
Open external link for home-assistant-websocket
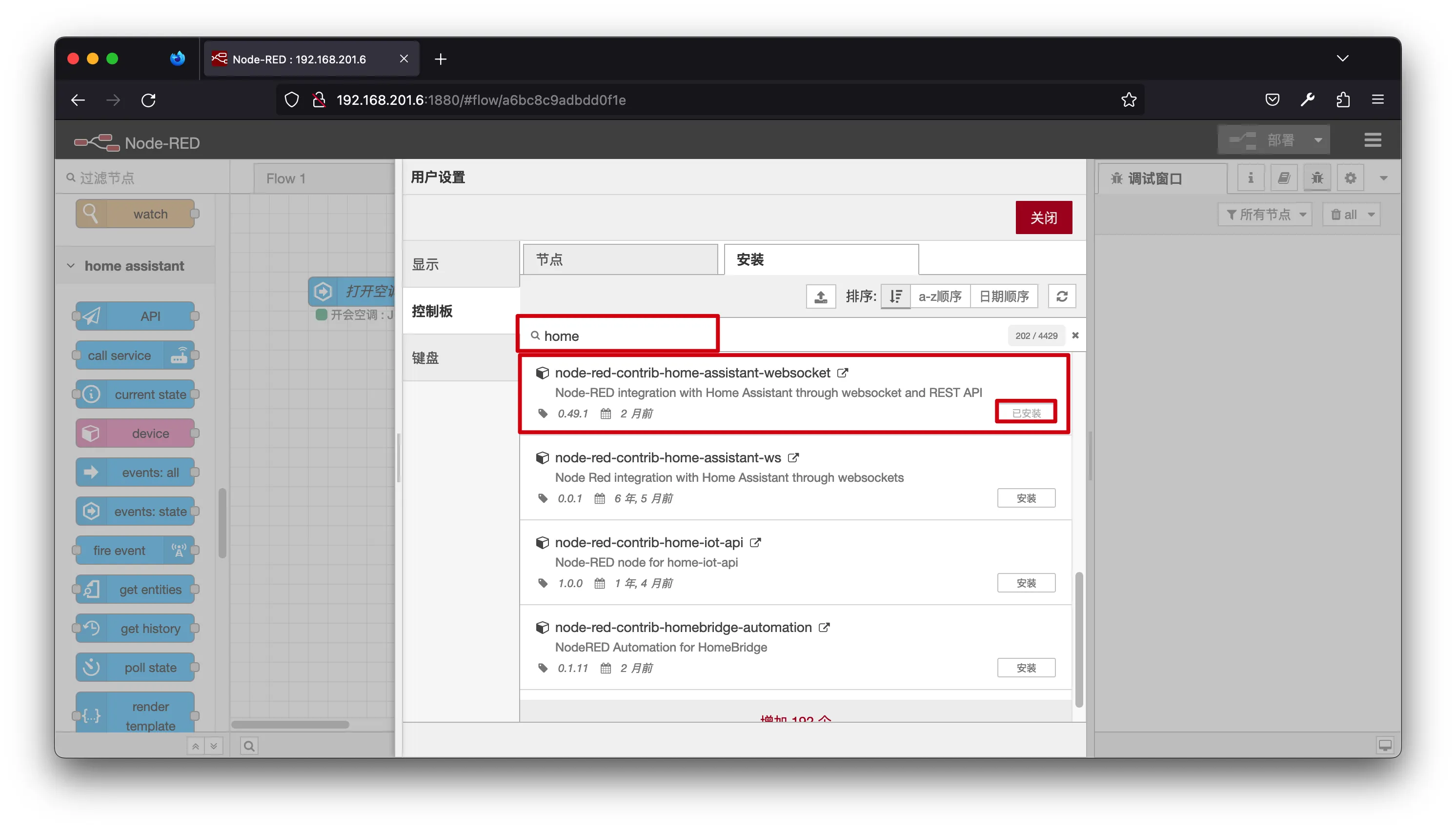click(x=842, y=373)
